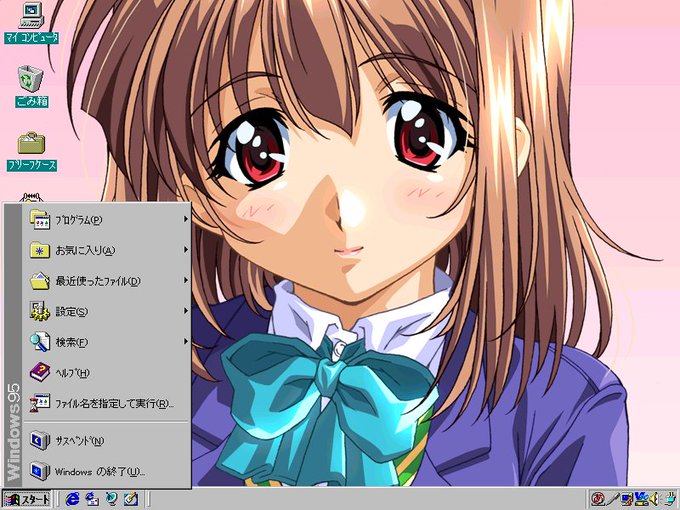Viewport: 680px width, 510px height.
Task: Click the run dialog icon in Start menu
Action: click(40, 403)
